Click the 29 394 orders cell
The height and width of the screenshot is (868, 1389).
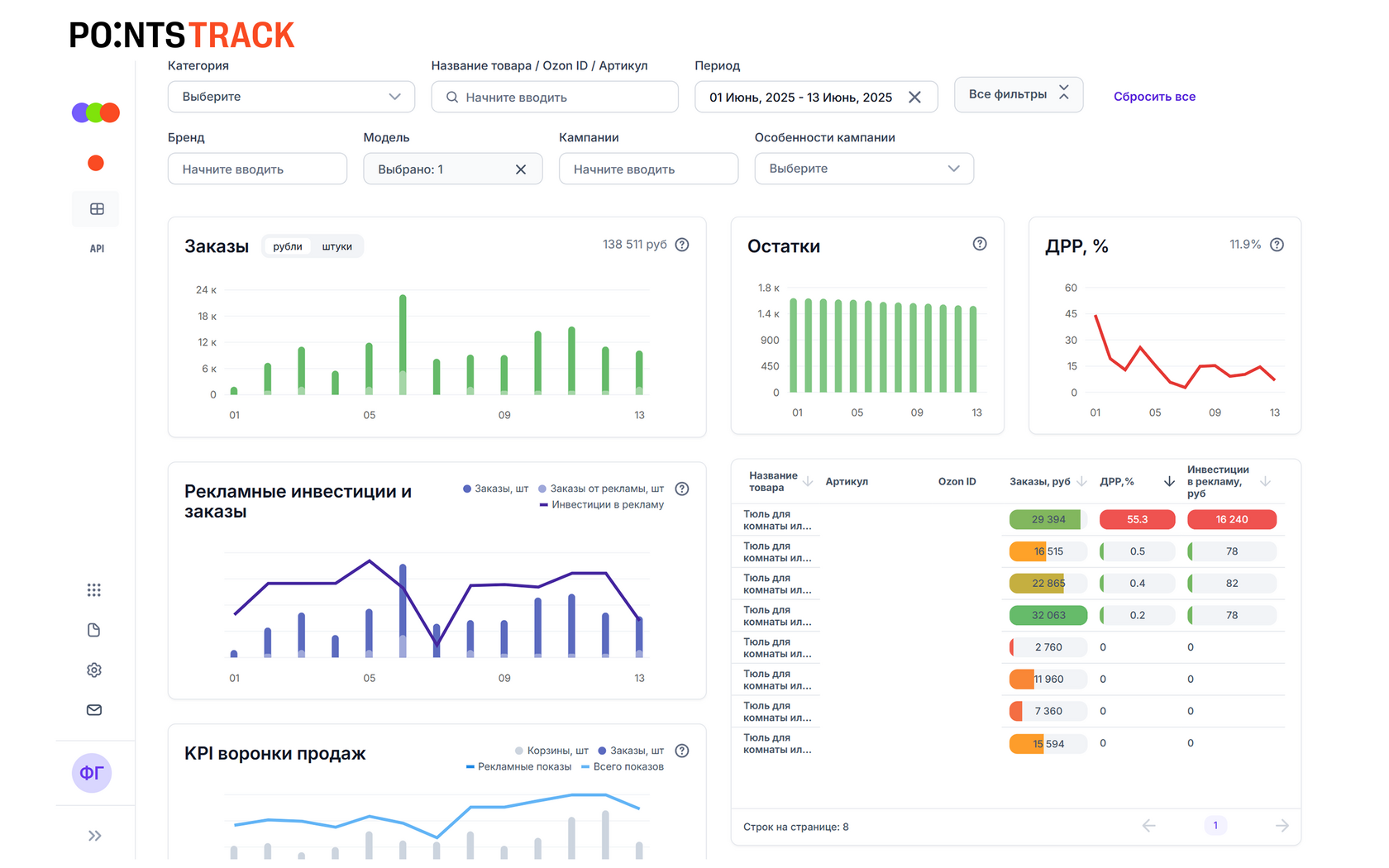click(1048, 519)
